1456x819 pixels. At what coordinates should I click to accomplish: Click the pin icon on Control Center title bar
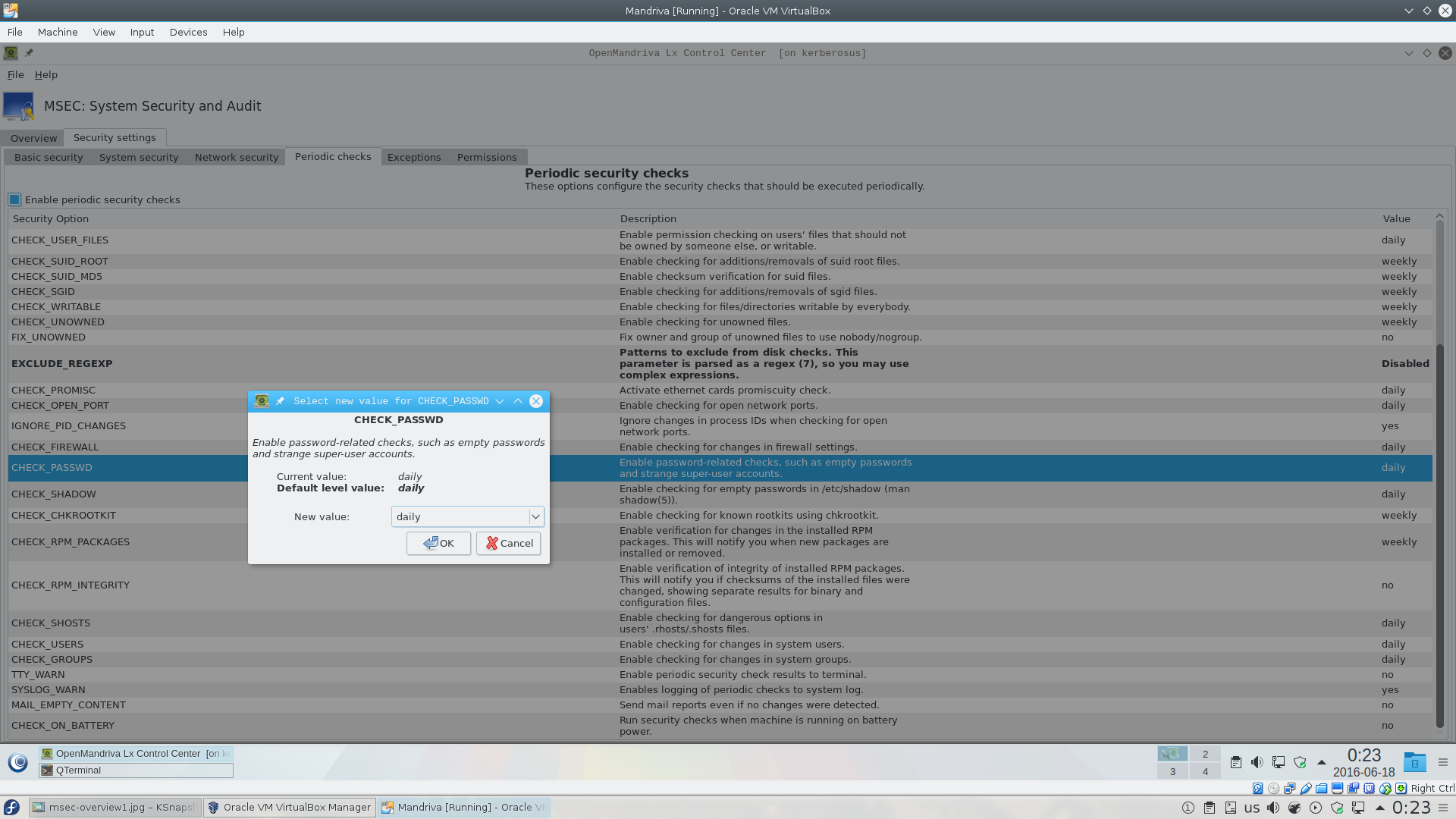[29, 53]
